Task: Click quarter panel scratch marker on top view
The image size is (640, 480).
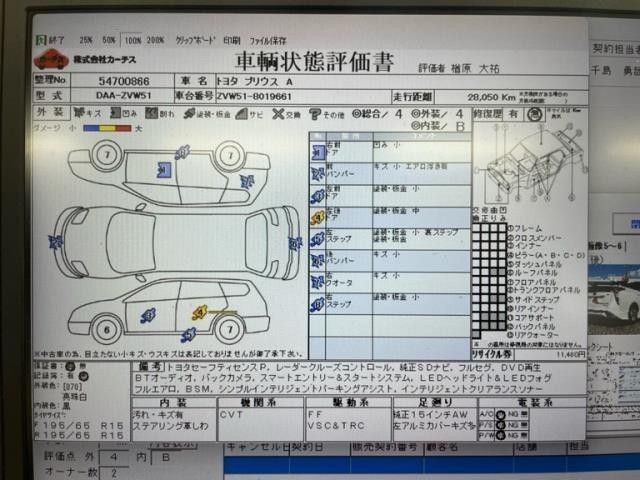Action: (247, 181)
